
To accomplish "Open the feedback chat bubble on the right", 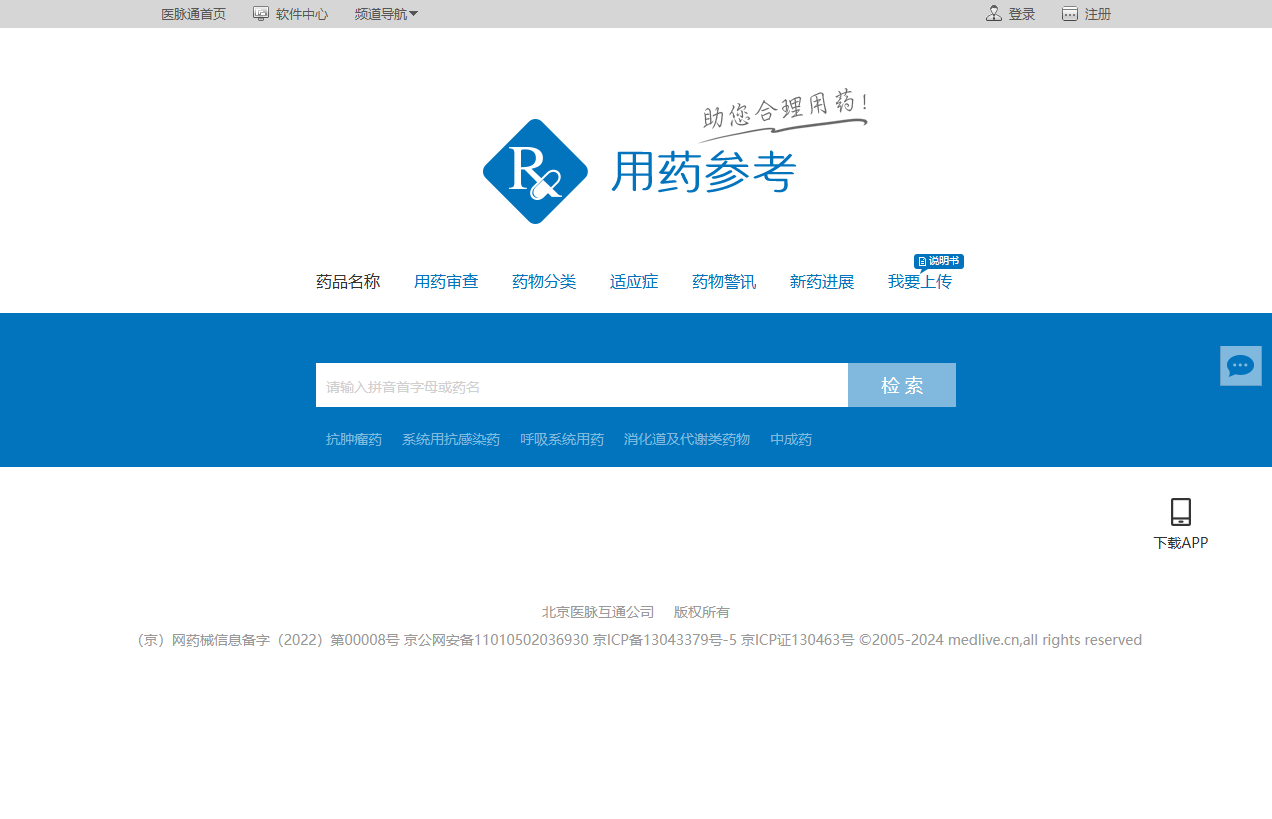I will [1240, 365].
